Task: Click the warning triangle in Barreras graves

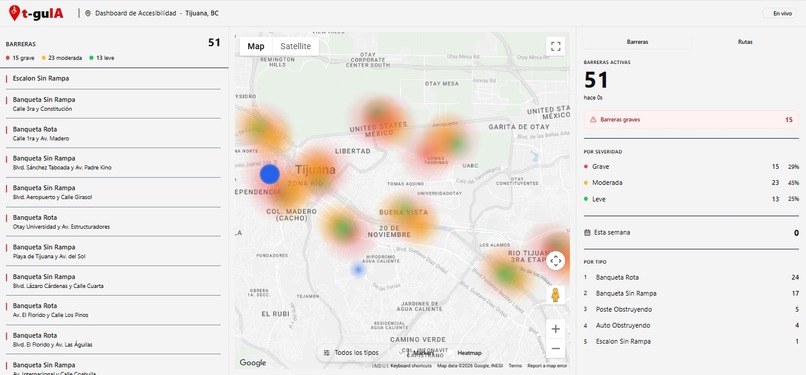Action: (593, 120)
